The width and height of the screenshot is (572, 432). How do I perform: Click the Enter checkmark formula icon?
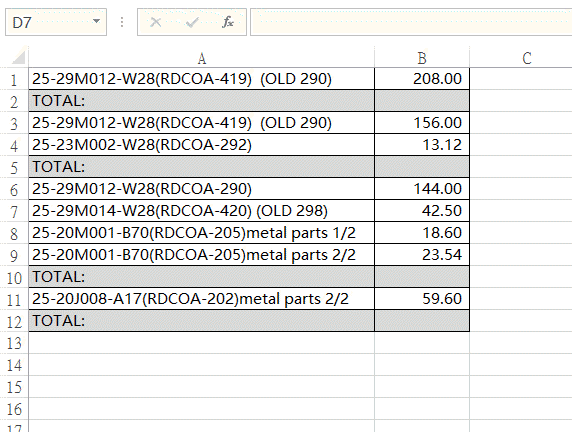pos(192,23)
